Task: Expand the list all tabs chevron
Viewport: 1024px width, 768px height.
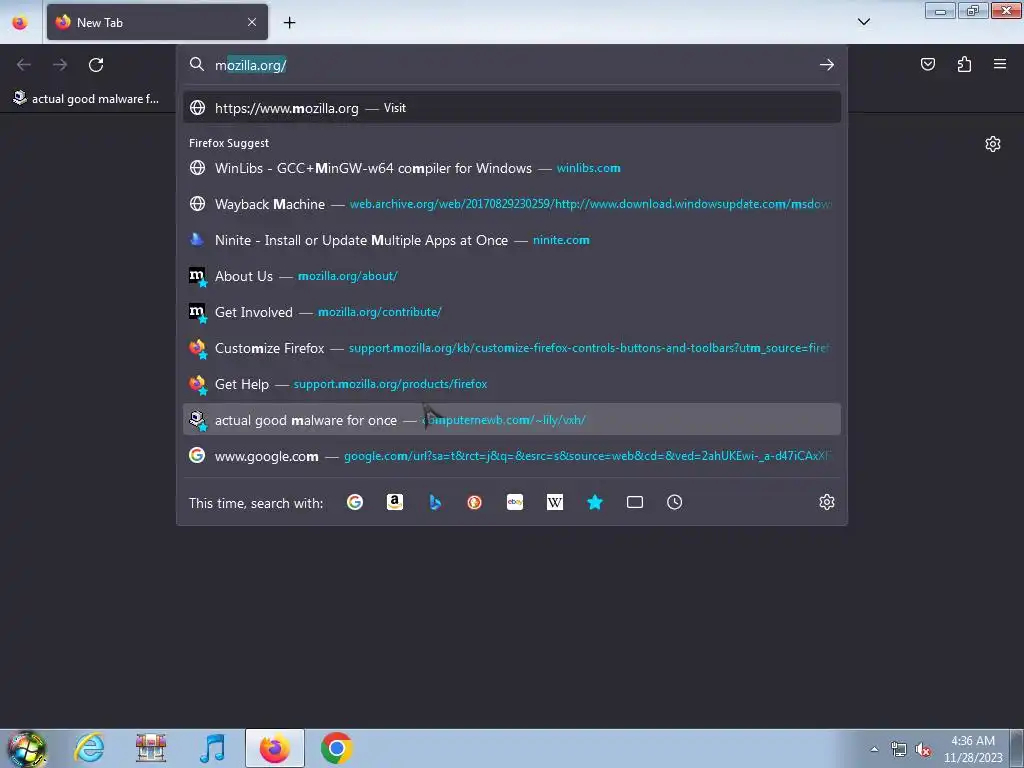Action: (x=863, y=22)
